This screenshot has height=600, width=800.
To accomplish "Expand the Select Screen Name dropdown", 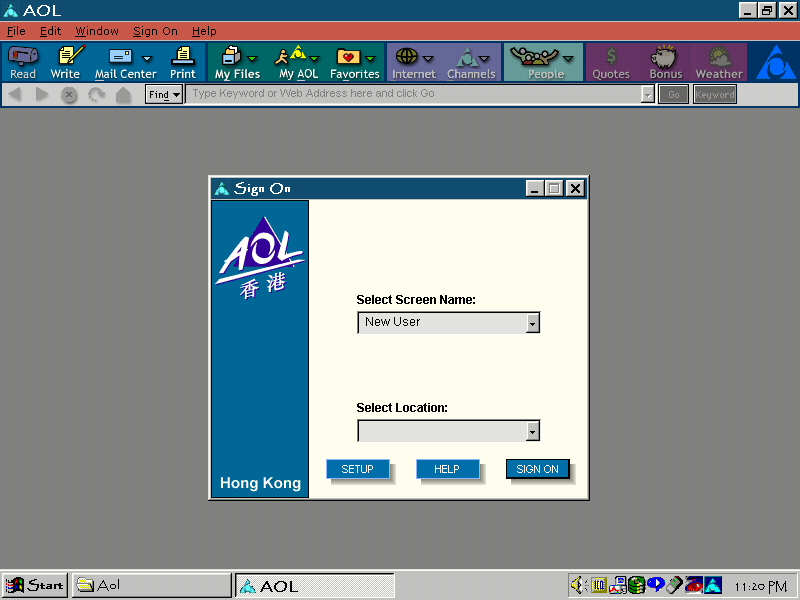I will pos(532,323).
